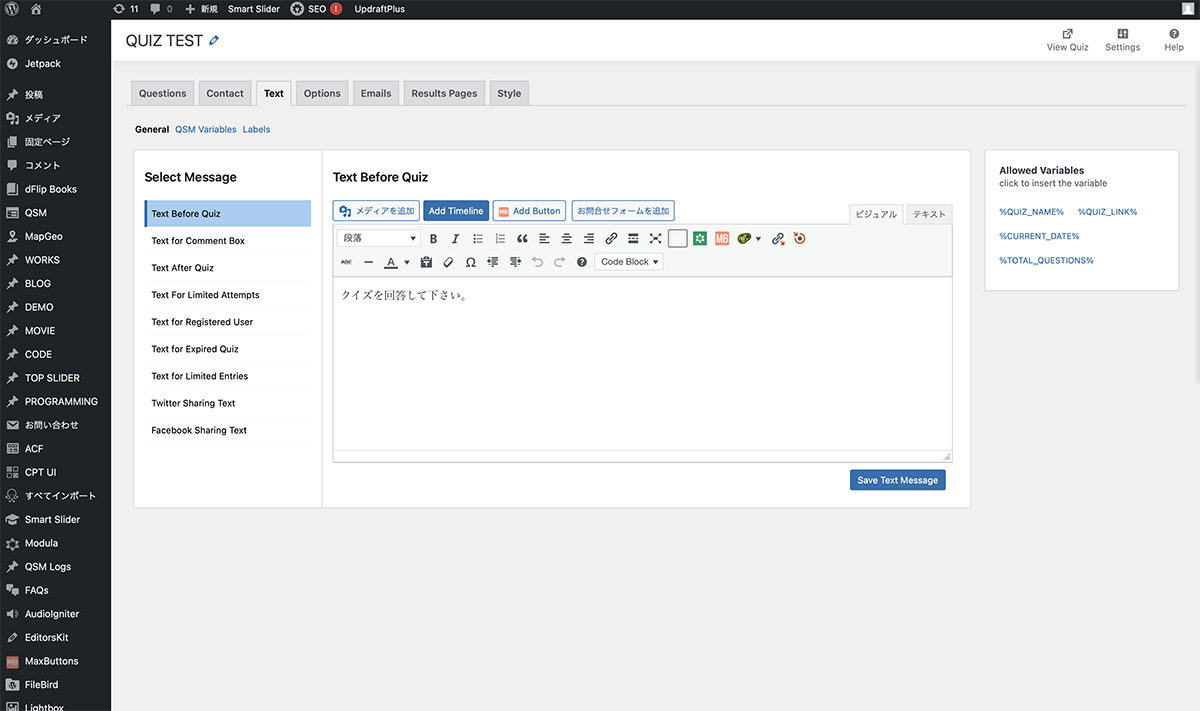The image size is (1200, 711).
Task: Open the paragraph format dropdown
Action: tap(380, 239)
